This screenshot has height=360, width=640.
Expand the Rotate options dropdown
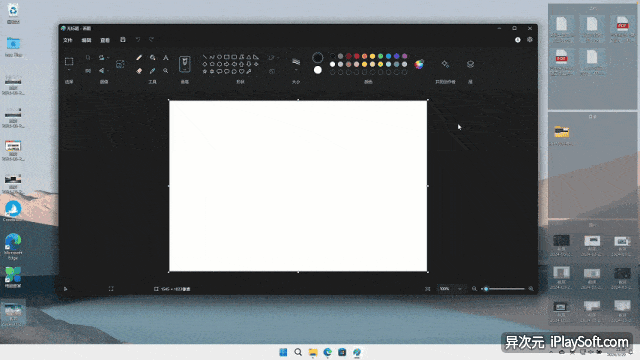click(108, 58)
